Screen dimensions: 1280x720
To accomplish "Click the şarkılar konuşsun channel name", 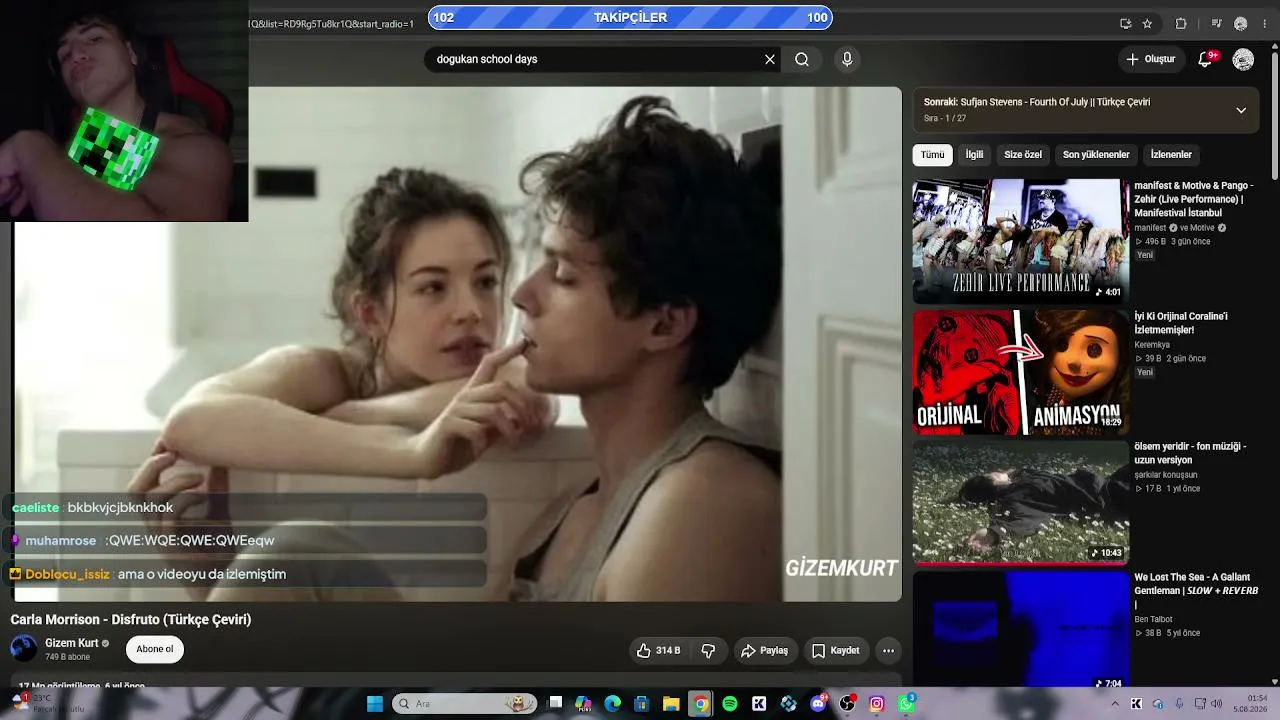I will (1165, 475).
